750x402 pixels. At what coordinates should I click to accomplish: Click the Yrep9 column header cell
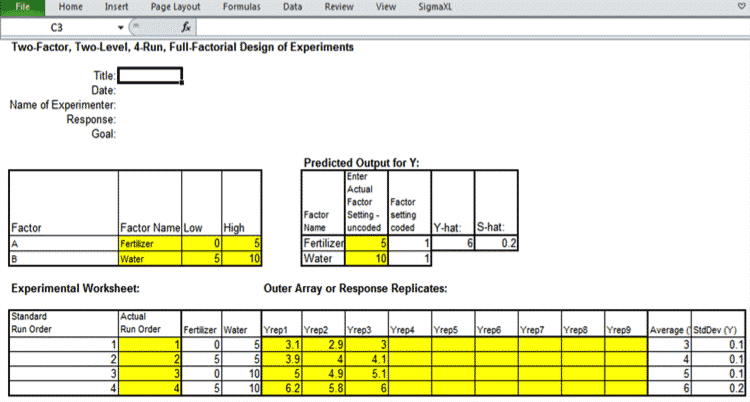626,323
